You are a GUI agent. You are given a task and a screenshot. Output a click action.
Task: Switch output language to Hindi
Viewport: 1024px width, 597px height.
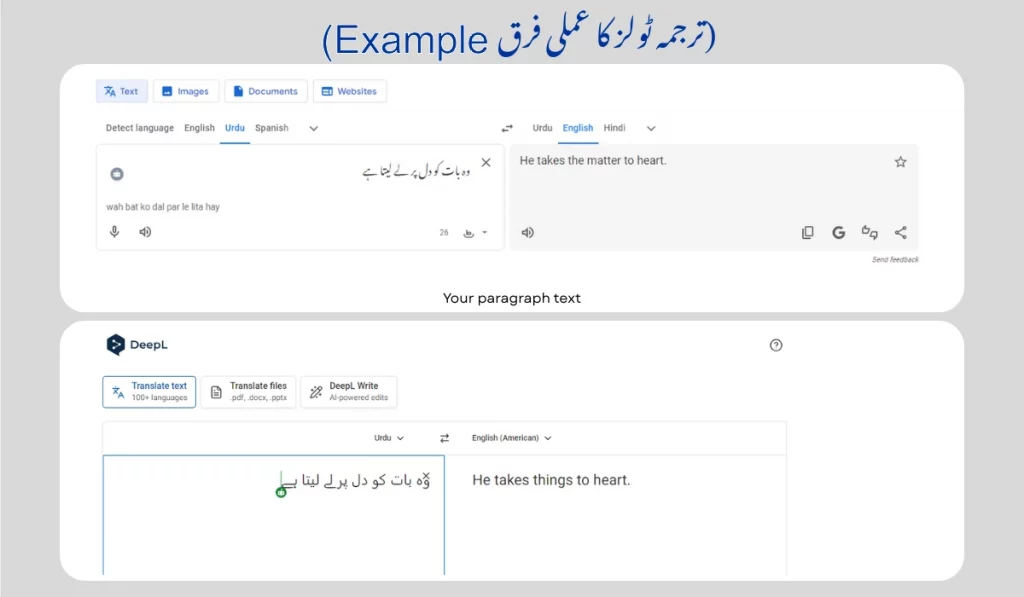click(614, 128)
